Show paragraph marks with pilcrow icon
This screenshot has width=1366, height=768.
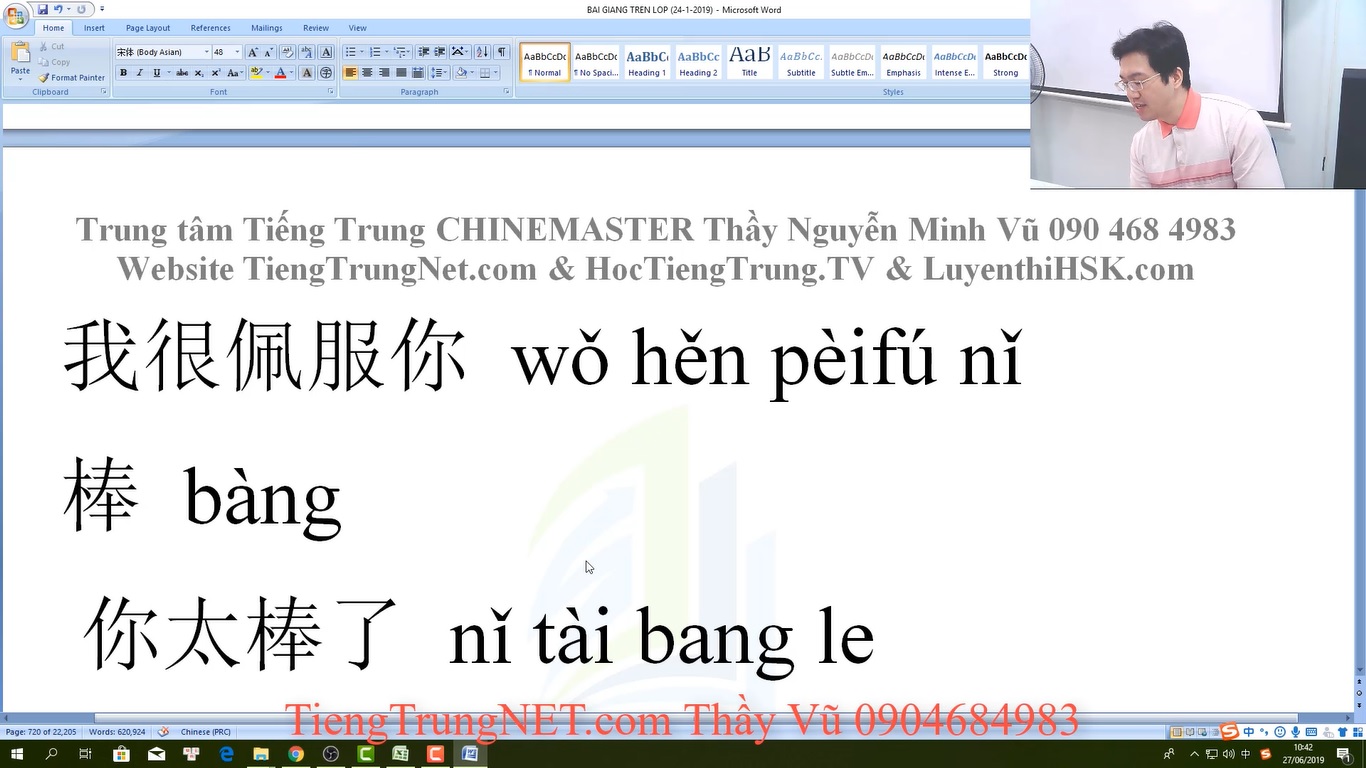(x=502, y=52)
